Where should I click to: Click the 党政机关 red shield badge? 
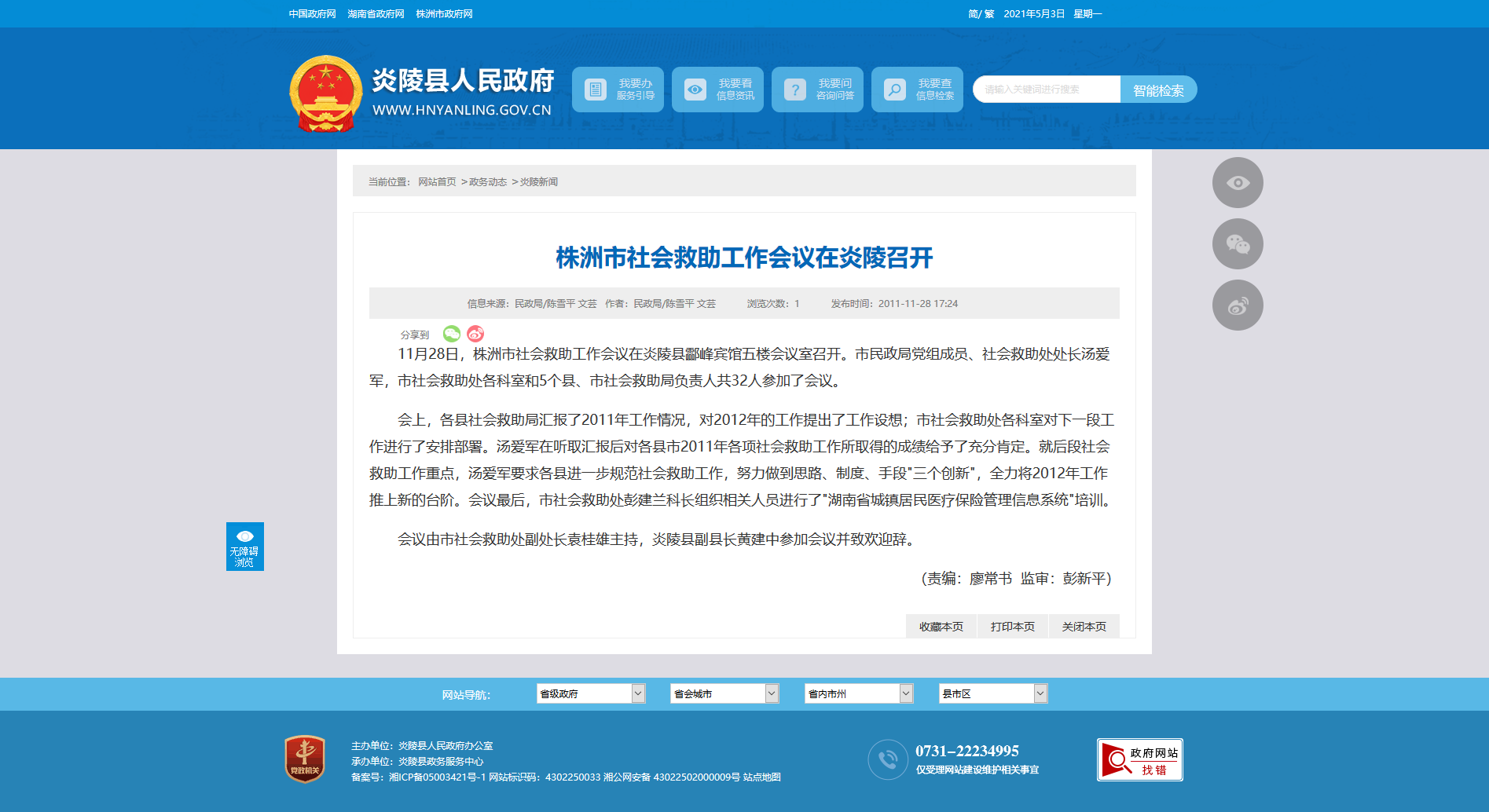(305, 759)
